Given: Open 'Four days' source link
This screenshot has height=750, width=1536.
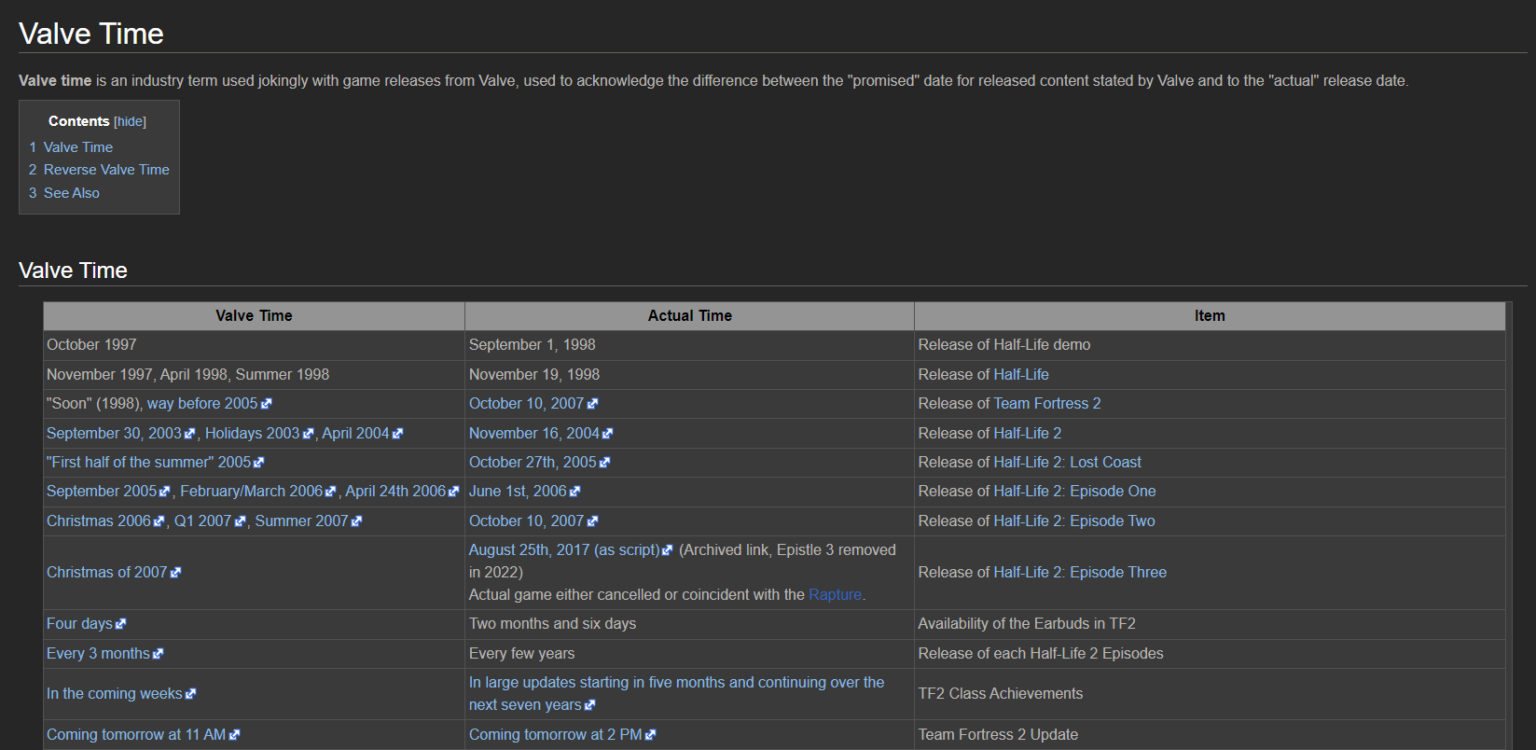Looking at the screenshot, I should pyautogui.click(x=79, y=623).
